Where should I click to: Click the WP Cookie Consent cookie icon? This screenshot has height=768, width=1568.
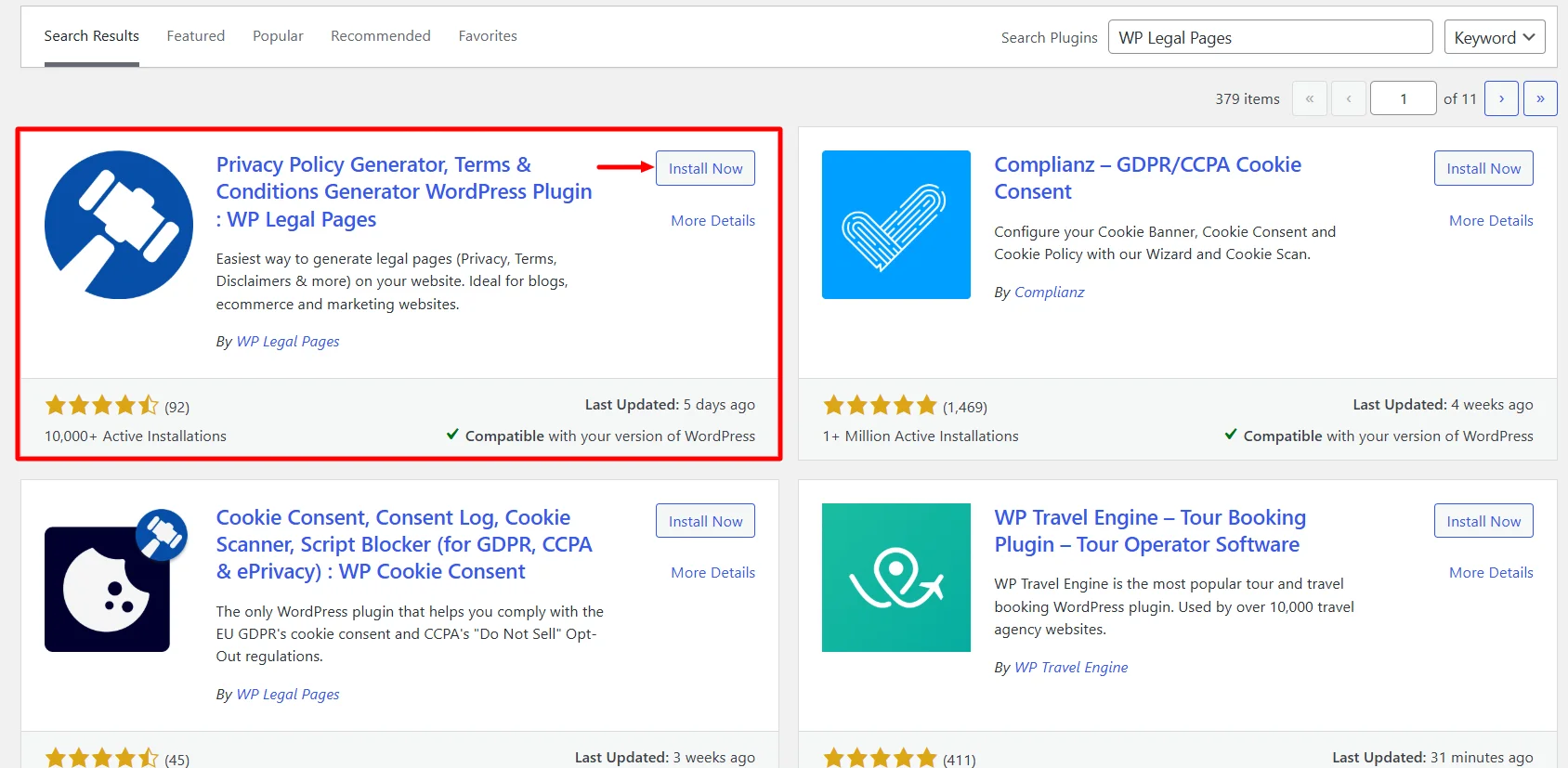click(108, 587)
